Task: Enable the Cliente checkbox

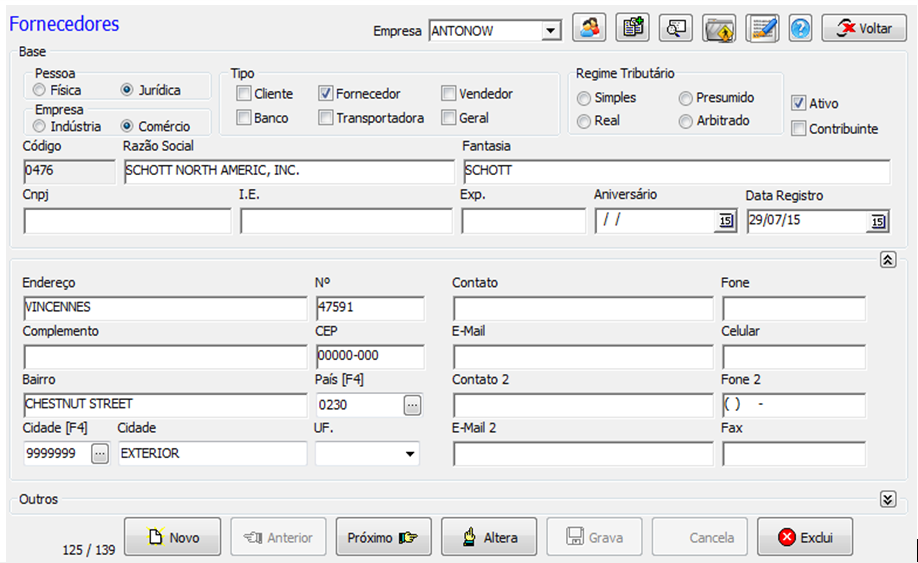Action: (x=244, y=94)
